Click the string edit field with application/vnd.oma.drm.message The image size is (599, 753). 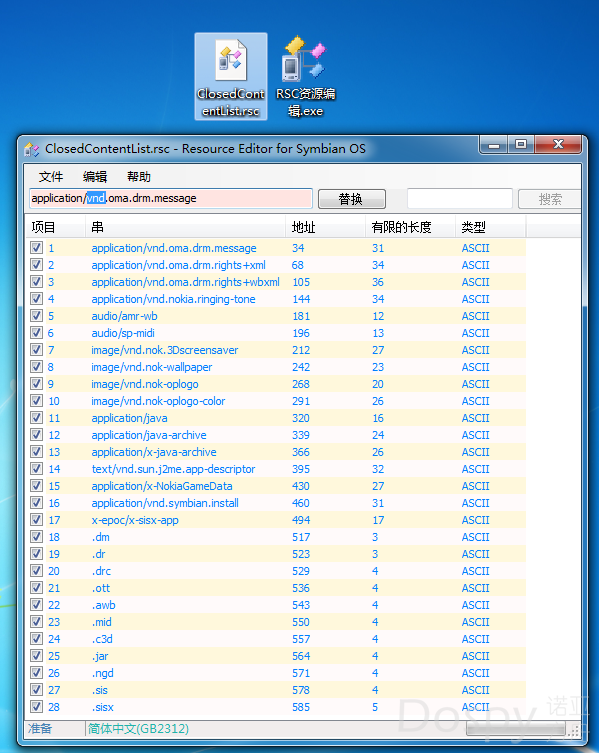click(171, 198)
